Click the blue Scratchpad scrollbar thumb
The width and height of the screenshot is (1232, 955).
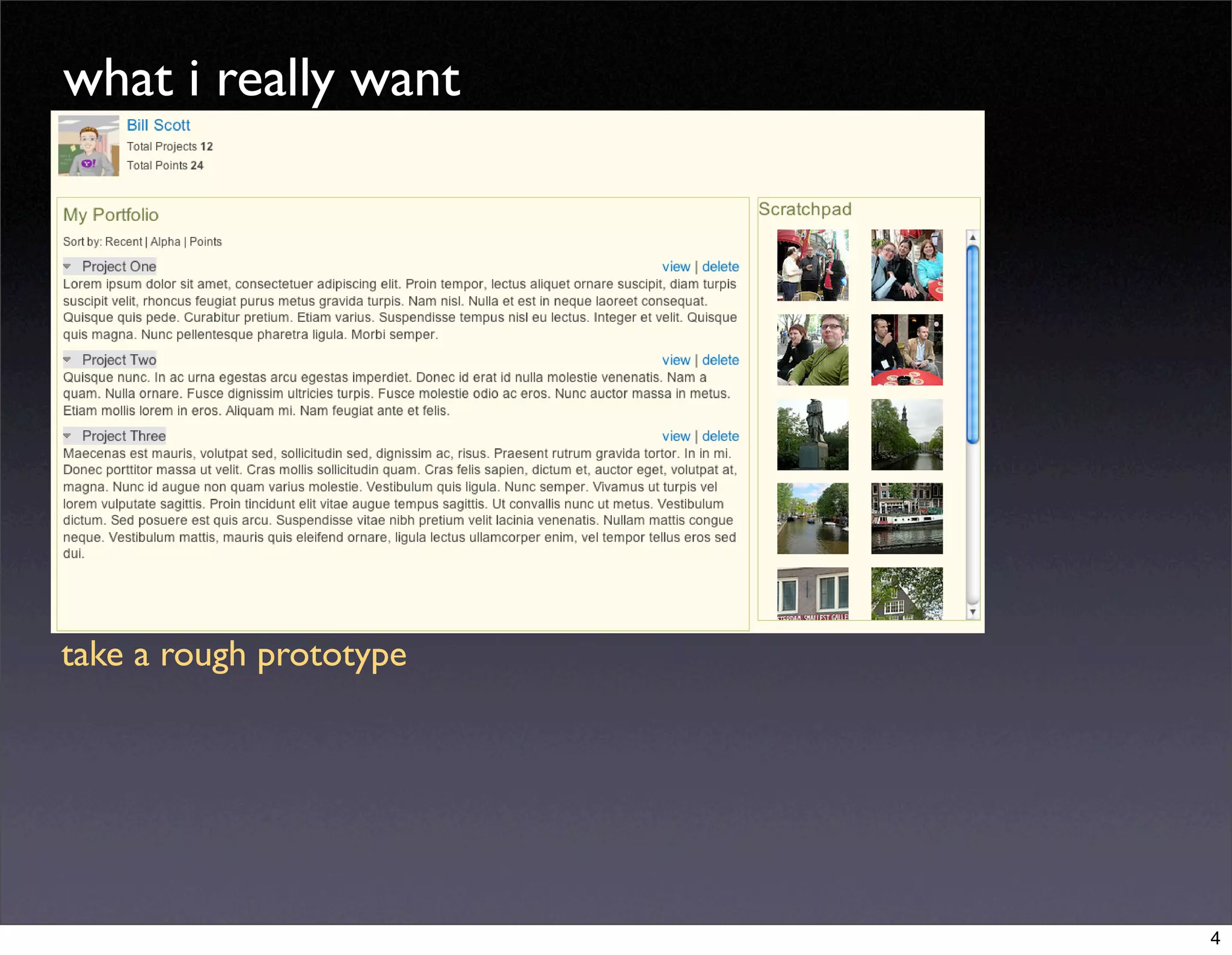point(973,345)
